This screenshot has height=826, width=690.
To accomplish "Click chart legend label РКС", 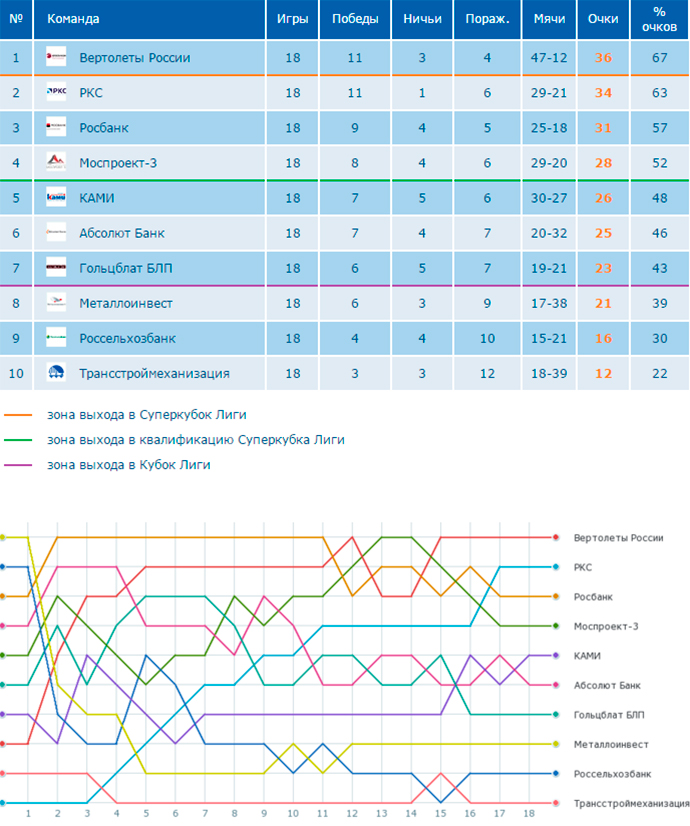I will click(x=583, y=567).
